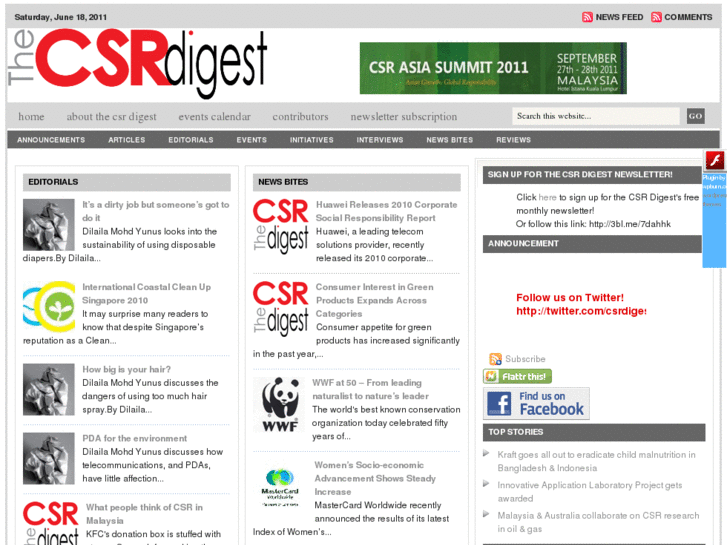Select Interviews category tab
This screenshot has width=727, height=545.
380,140
